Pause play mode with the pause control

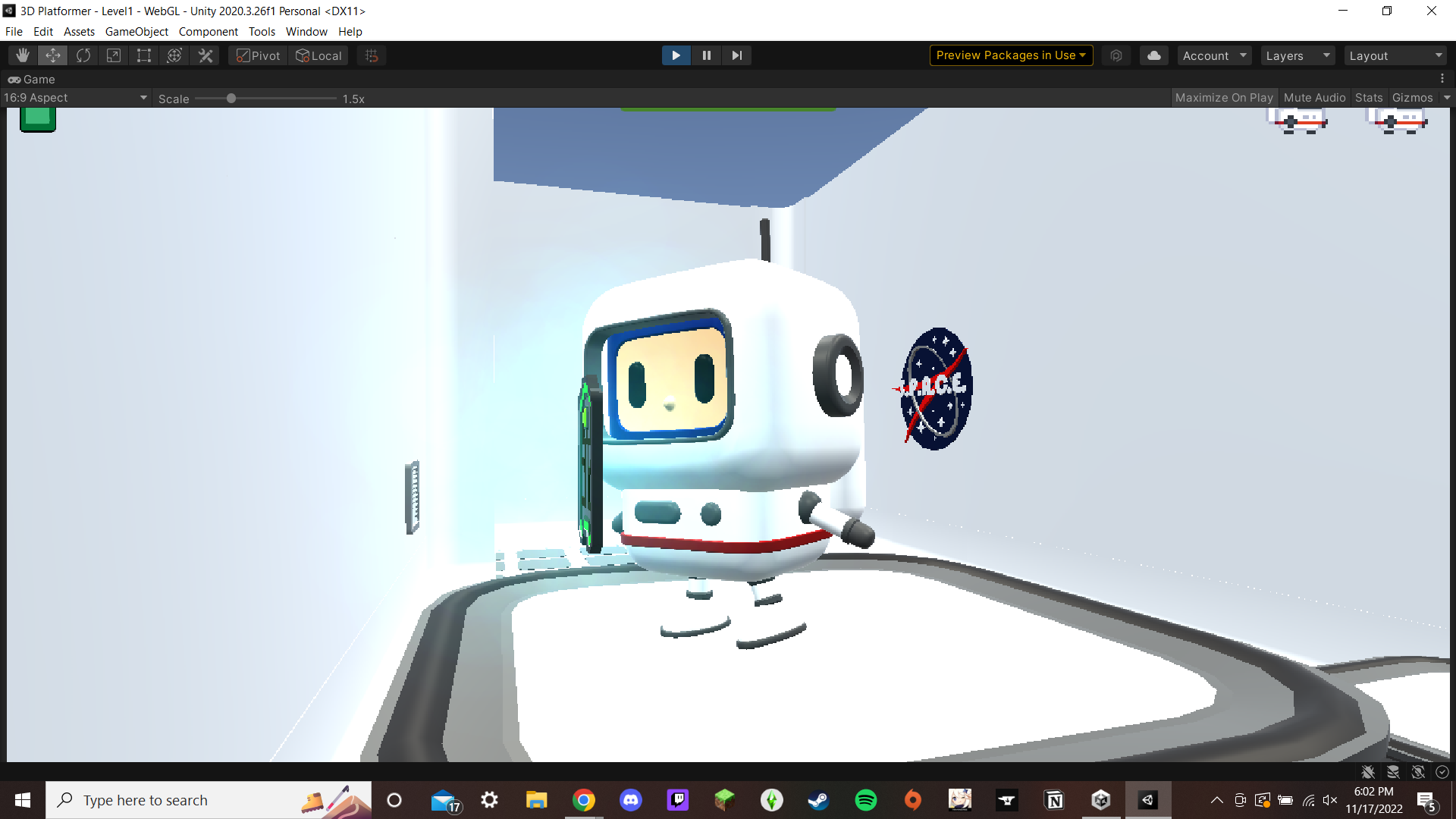click(706, 55)
